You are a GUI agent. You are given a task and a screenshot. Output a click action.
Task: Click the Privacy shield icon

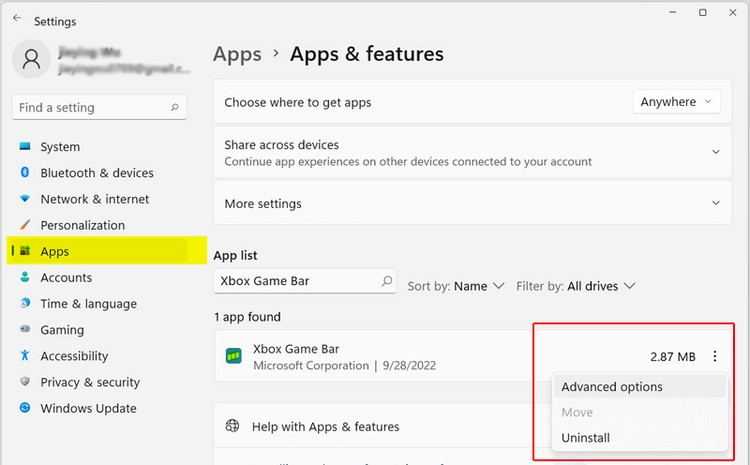coord(25,381)
